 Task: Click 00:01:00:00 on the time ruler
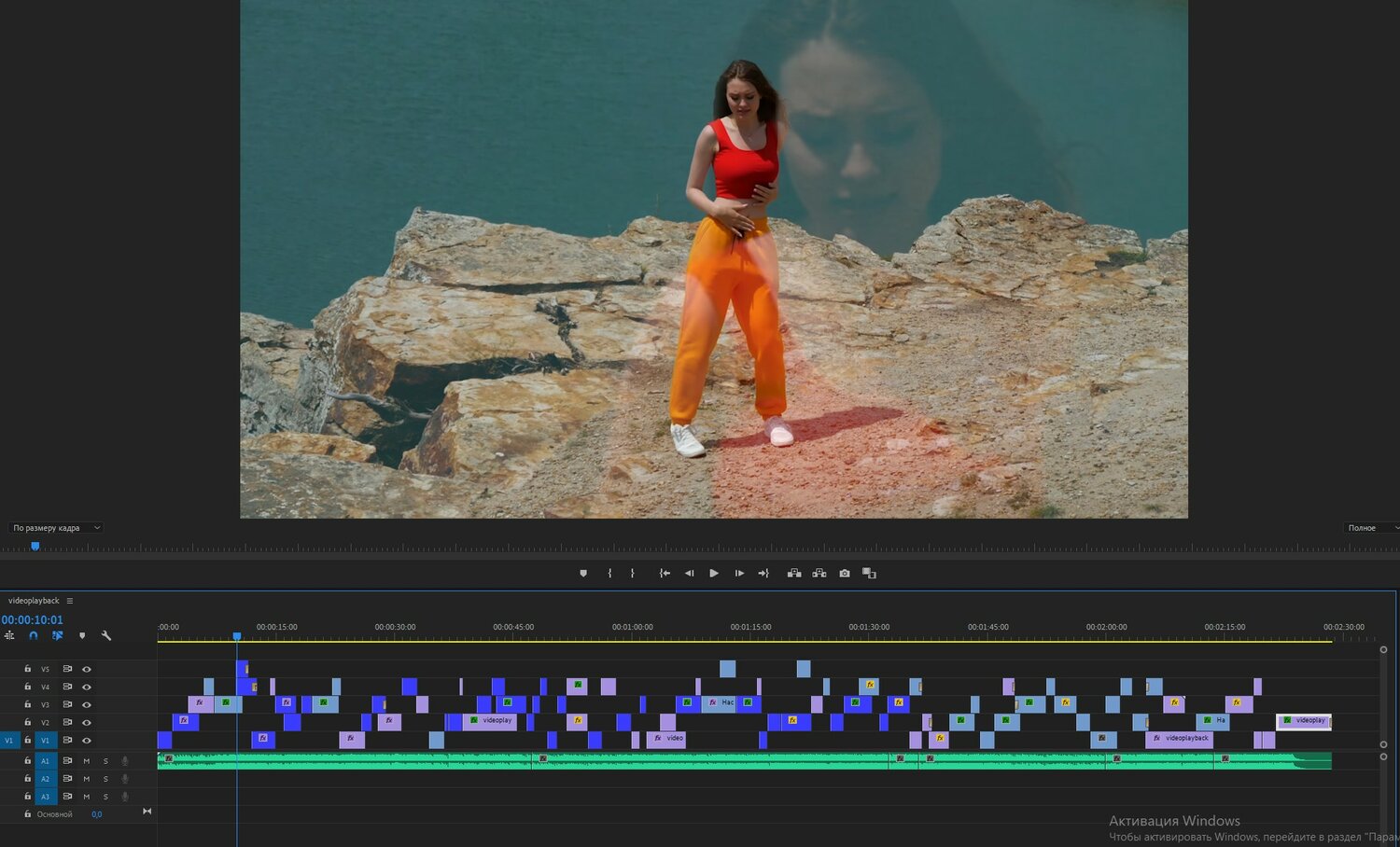point(633,627)
